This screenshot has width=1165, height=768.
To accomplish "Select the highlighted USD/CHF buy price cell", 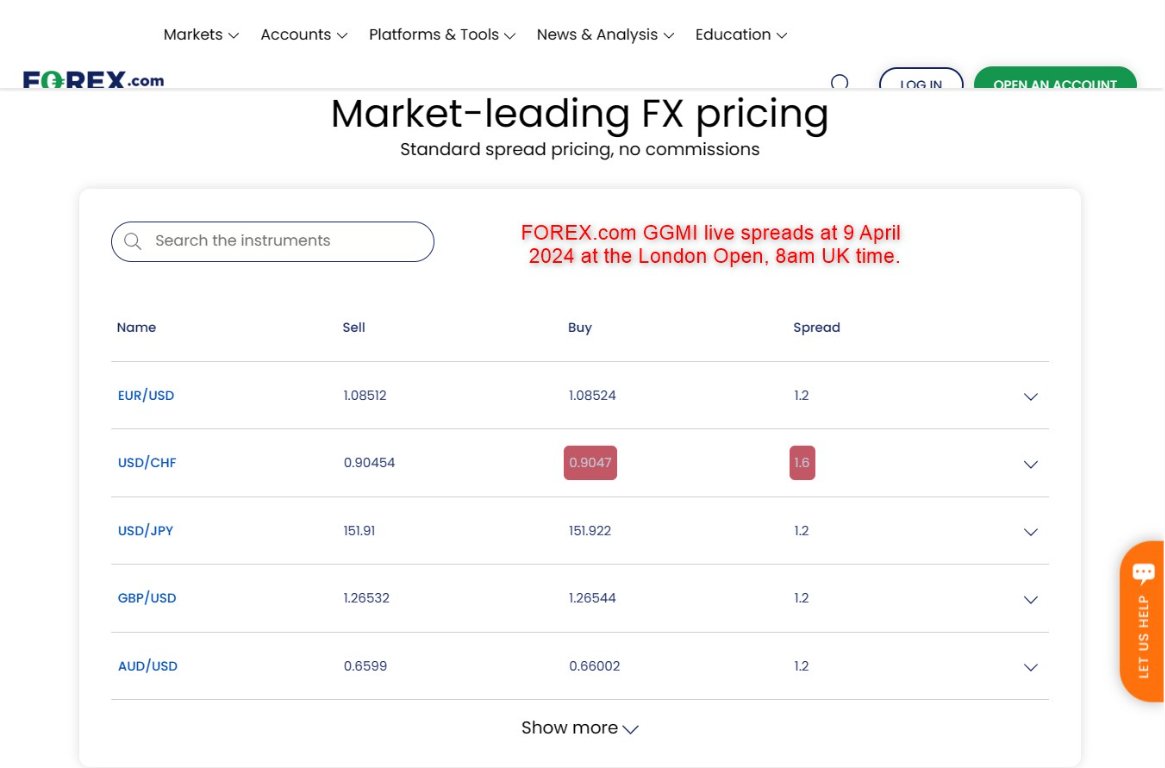I will click(x=590, y=462).
